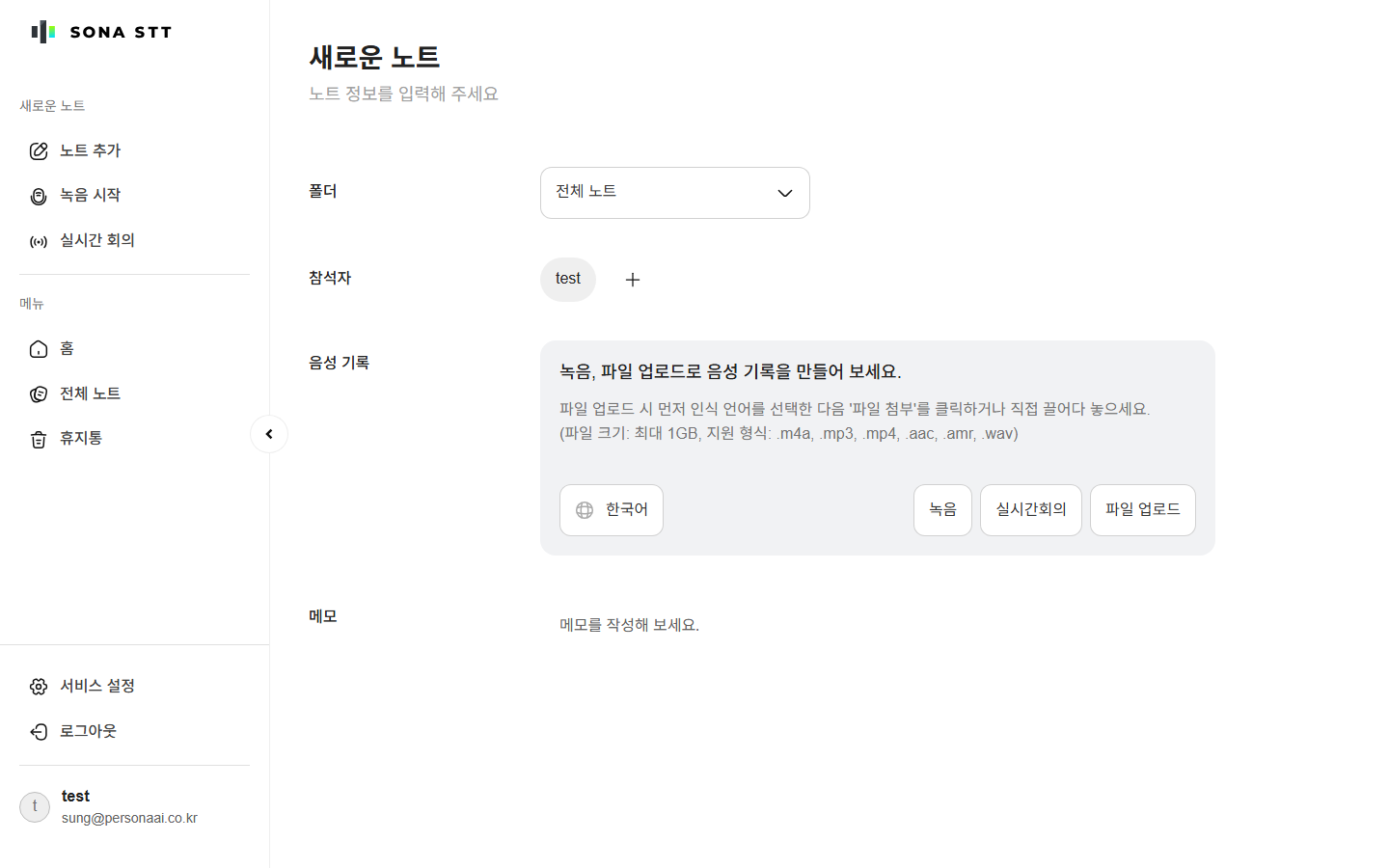Click the 음성 기록 field label

click(339, 364)
